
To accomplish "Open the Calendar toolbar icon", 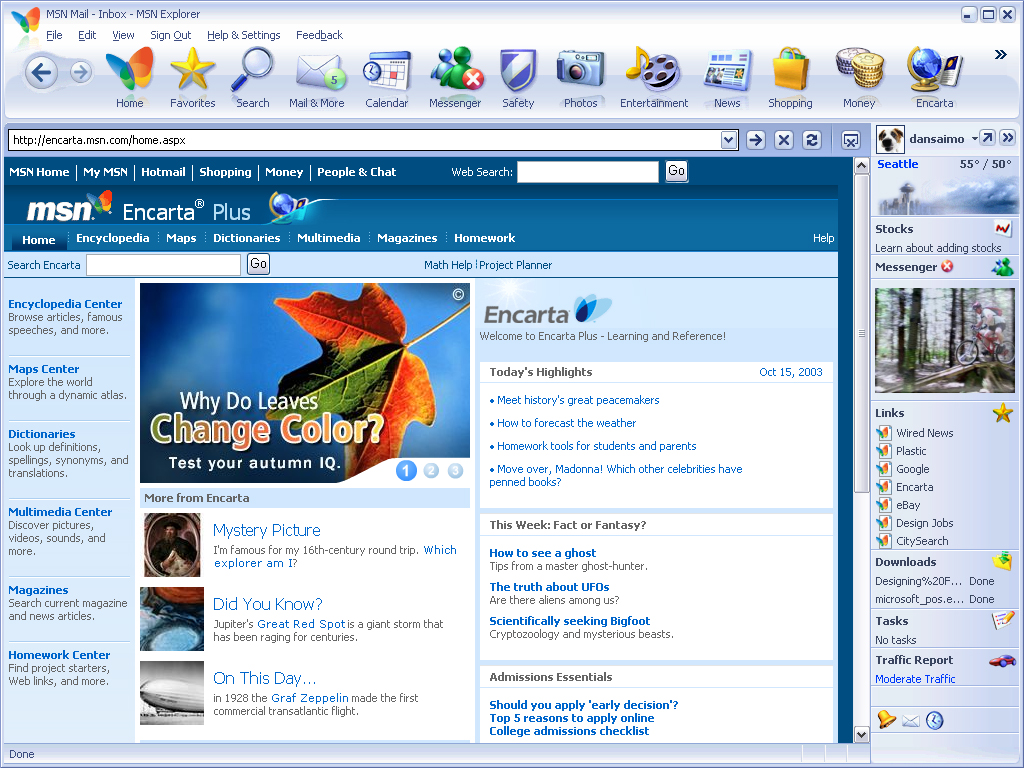I will (386, 74).
